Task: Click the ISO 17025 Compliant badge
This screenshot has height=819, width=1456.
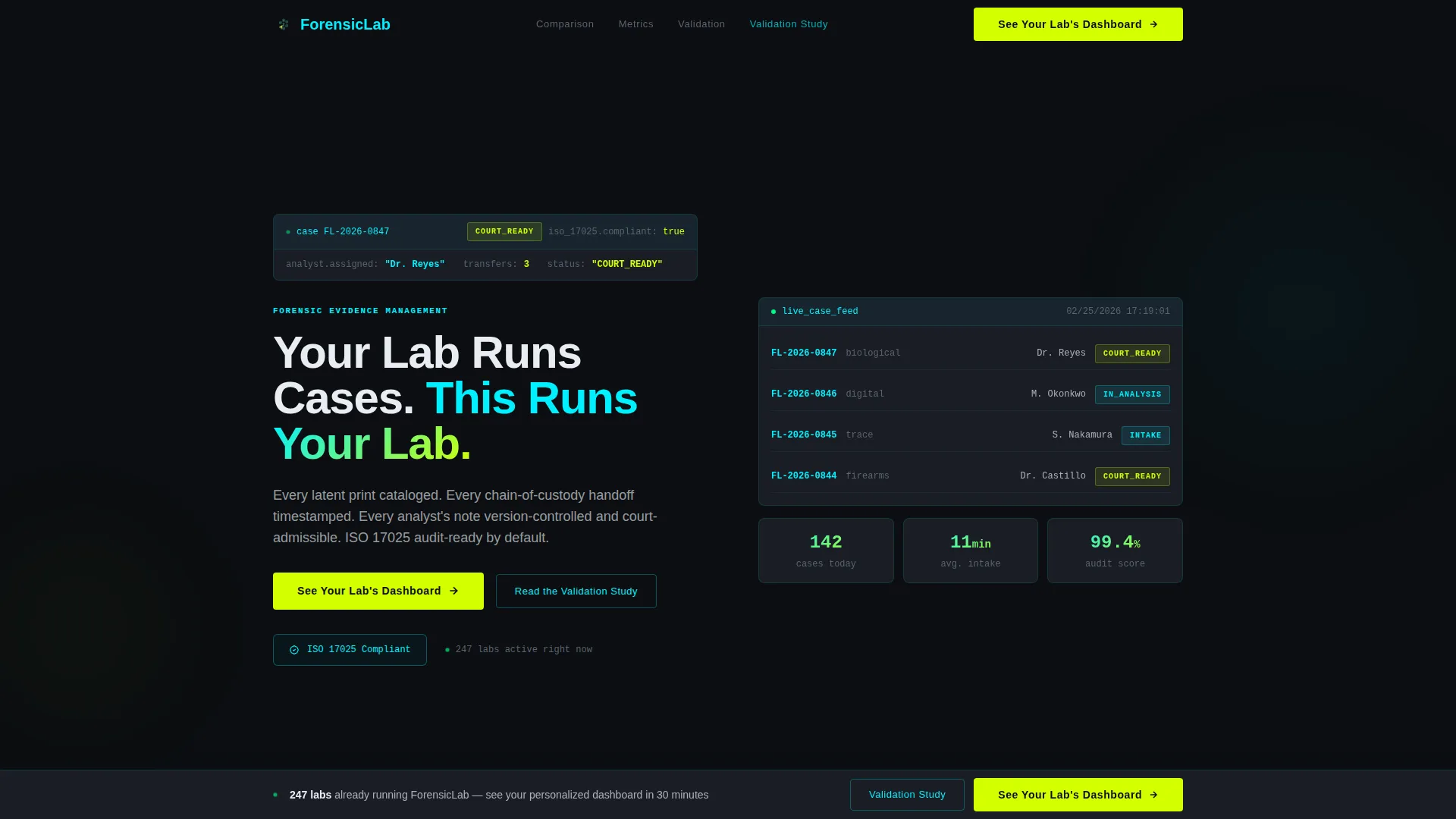Action: (350, 650)
